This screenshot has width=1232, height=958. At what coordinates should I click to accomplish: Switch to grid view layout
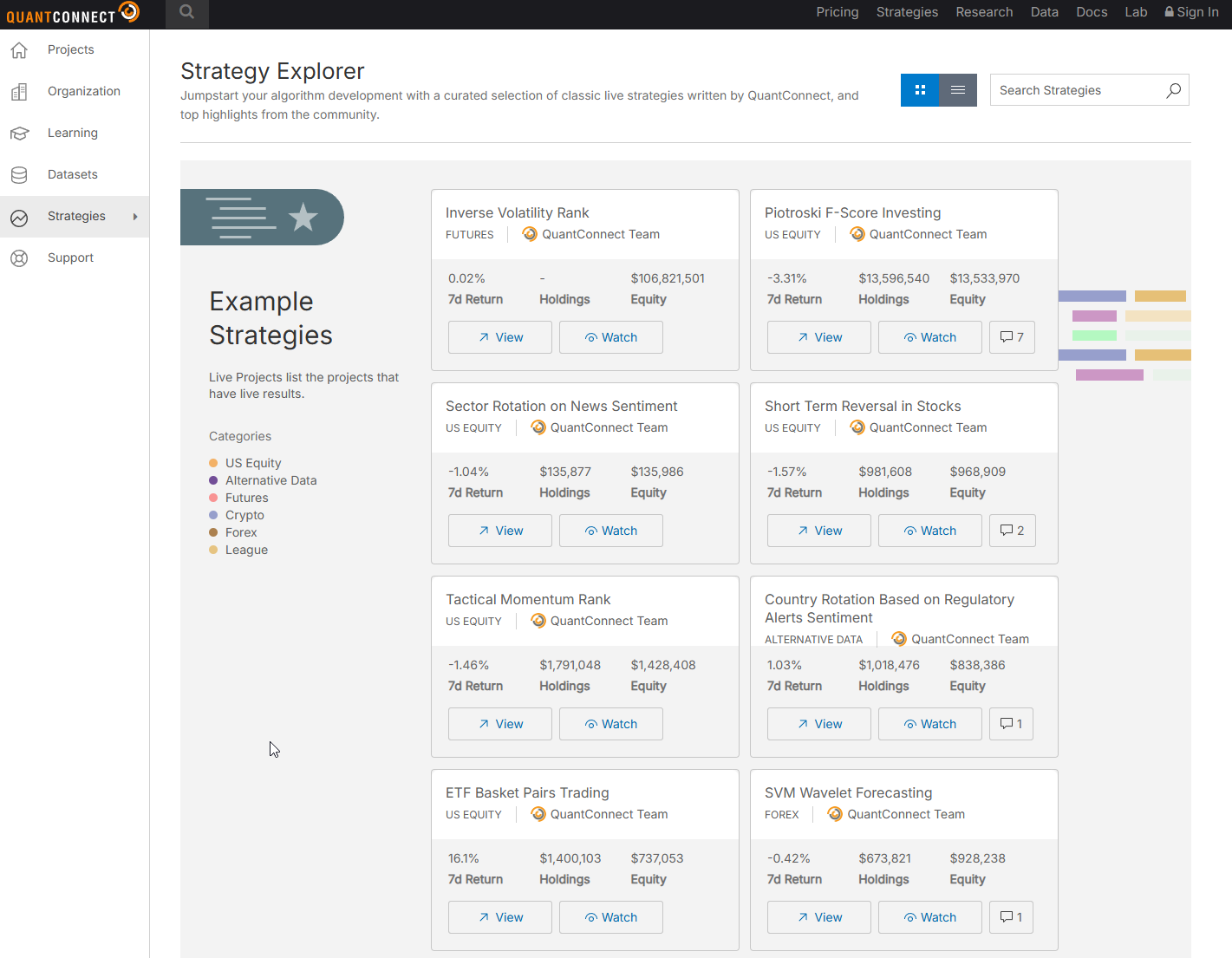point(920,90)
